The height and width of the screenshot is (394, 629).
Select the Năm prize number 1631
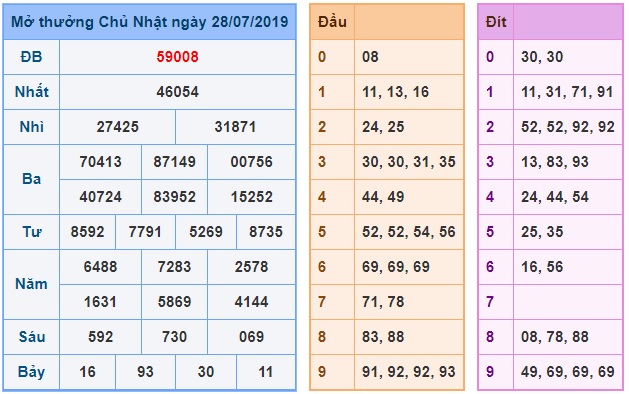100,302
